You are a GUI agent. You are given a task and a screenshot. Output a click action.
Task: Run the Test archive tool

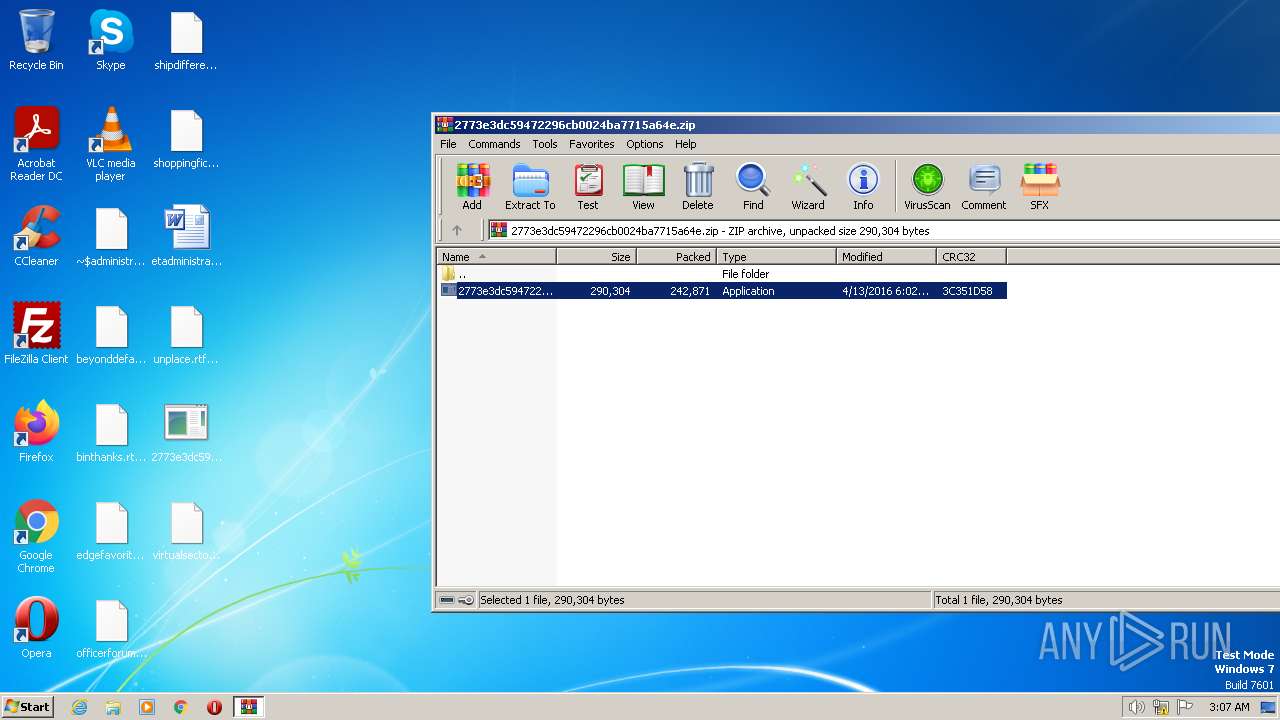pos(588,187)
